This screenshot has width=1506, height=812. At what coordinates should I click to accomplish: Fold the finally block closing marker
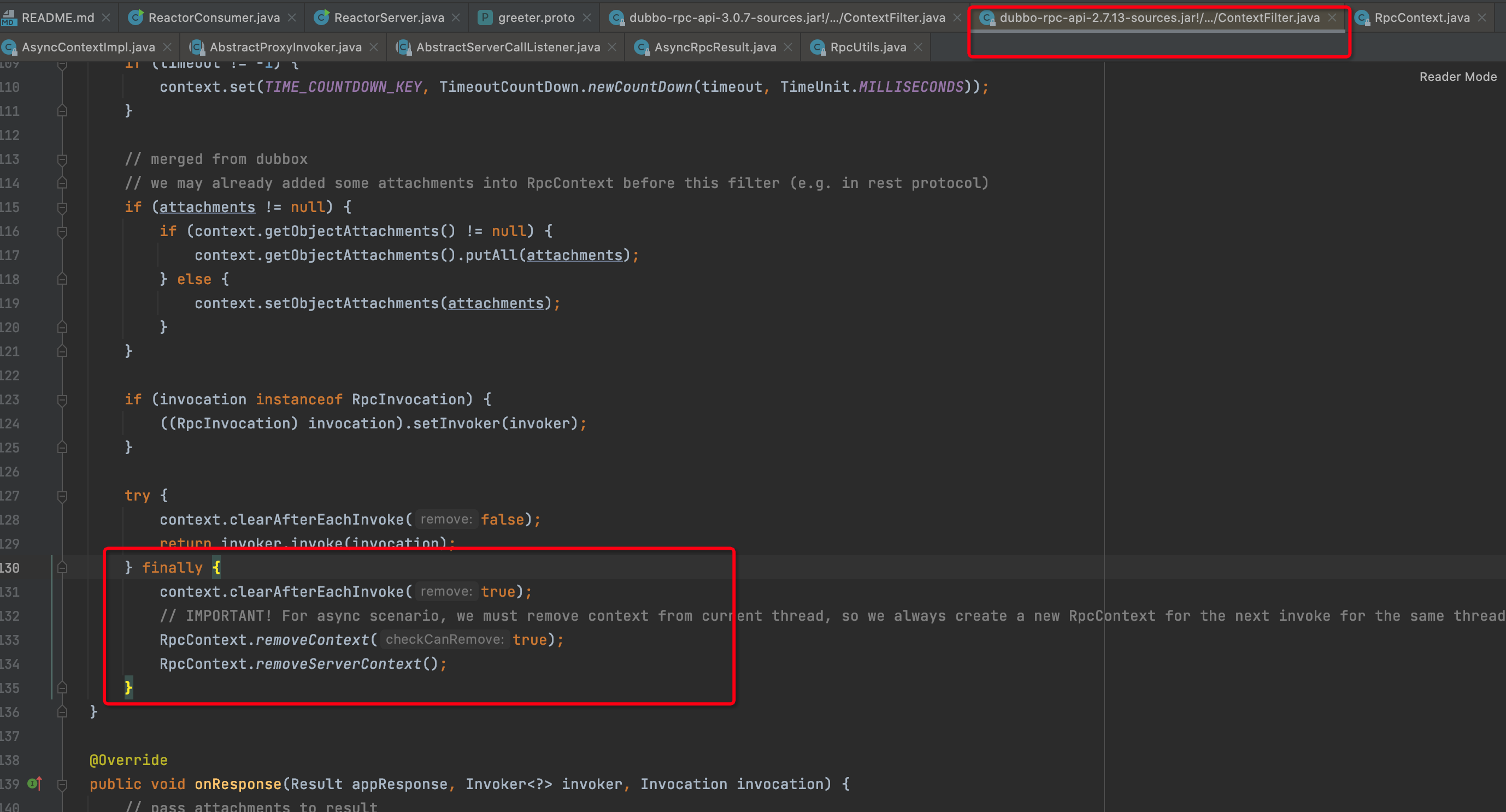pos(62,688)
